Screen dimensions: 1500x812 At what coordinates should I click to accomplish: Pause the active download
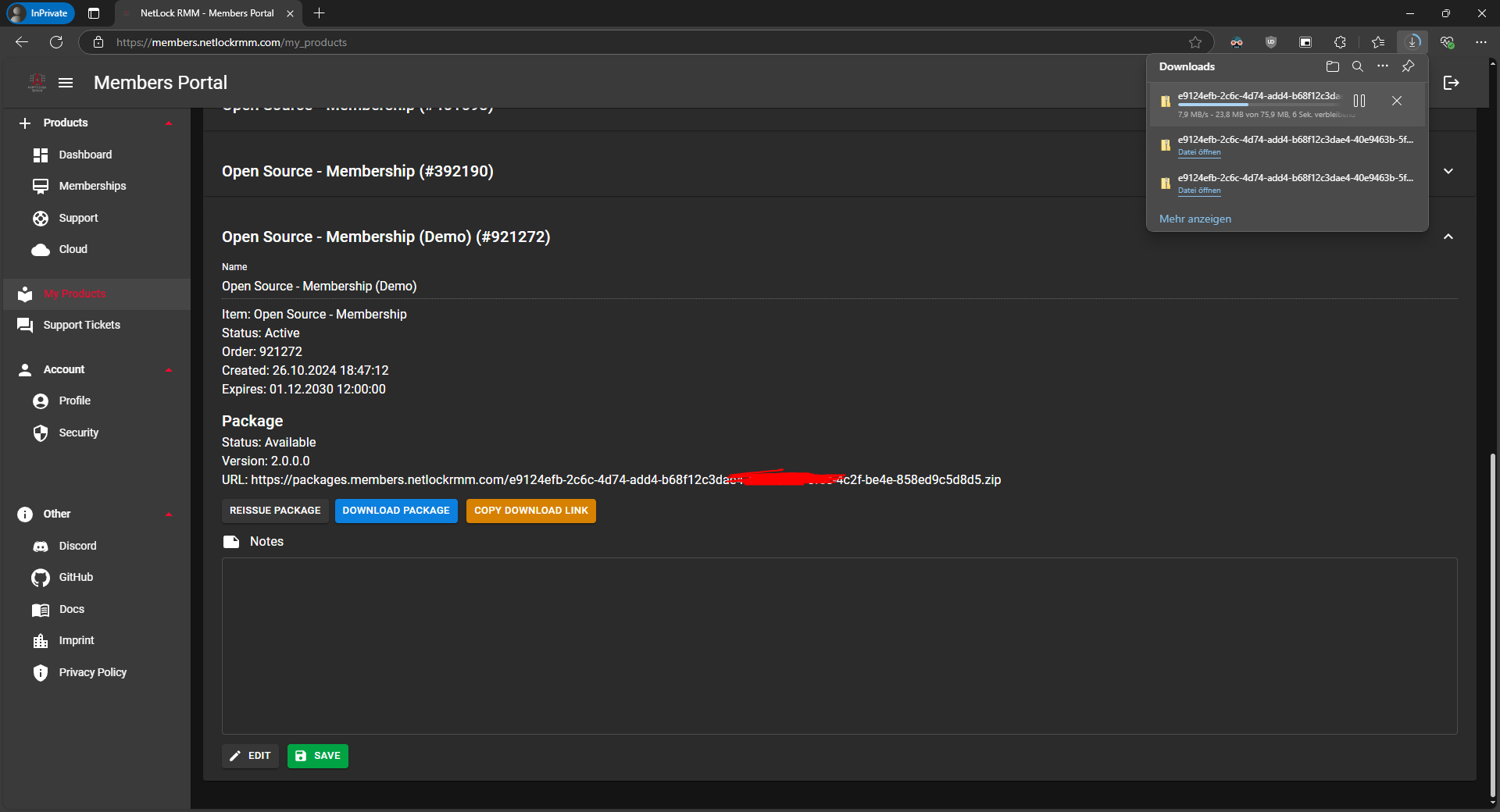[x=1359, y=101]
